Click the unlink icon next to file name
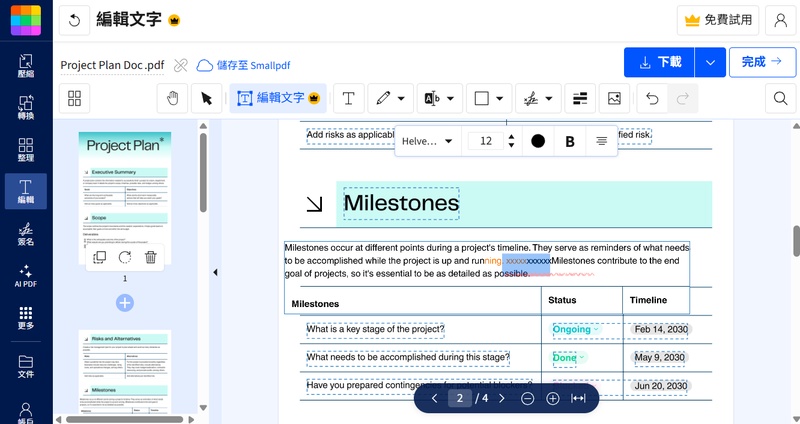This screenshot has width=800, height=424. tap(181, 65)
